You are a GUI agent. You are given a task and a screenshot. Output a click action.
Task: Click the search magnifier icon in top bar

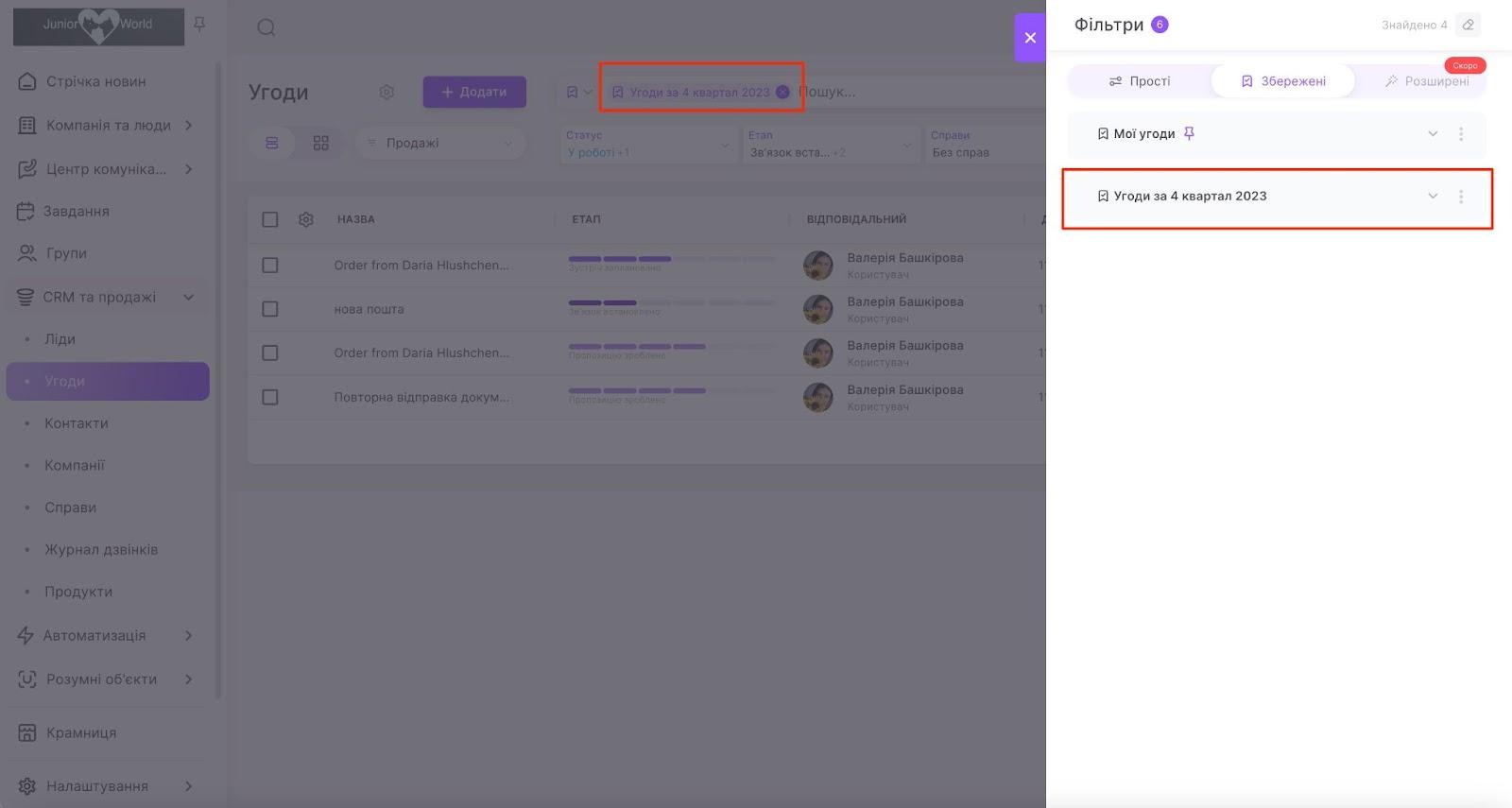[266, 27]
